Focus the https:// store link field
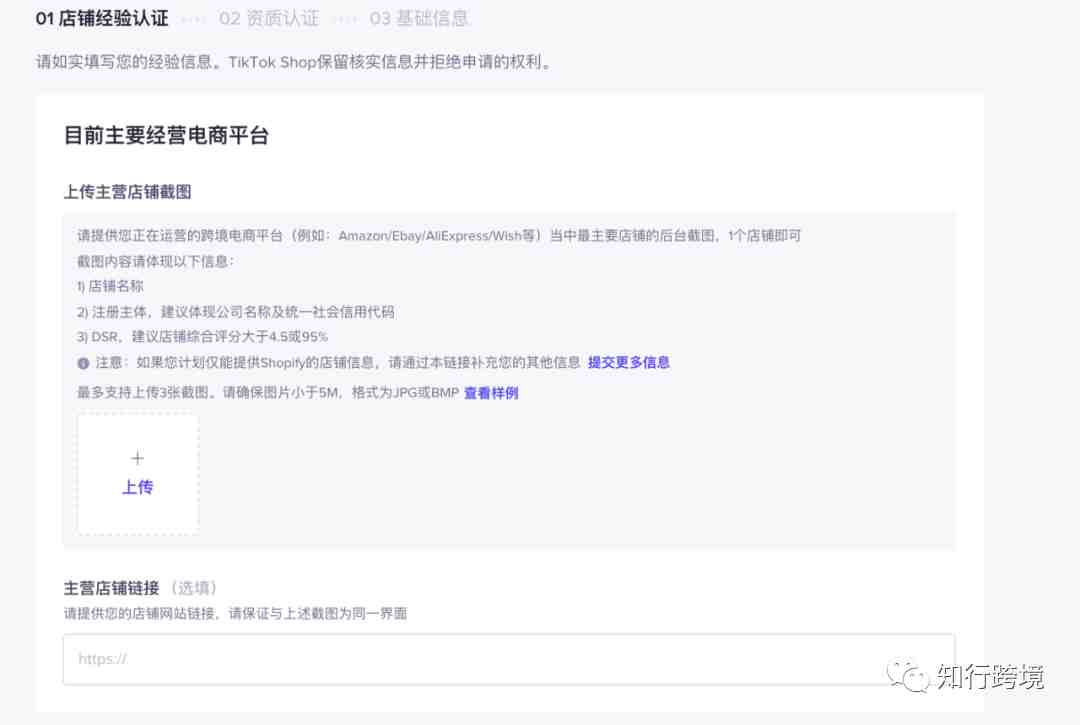The image size is (1080, 725). click(509, 660)
